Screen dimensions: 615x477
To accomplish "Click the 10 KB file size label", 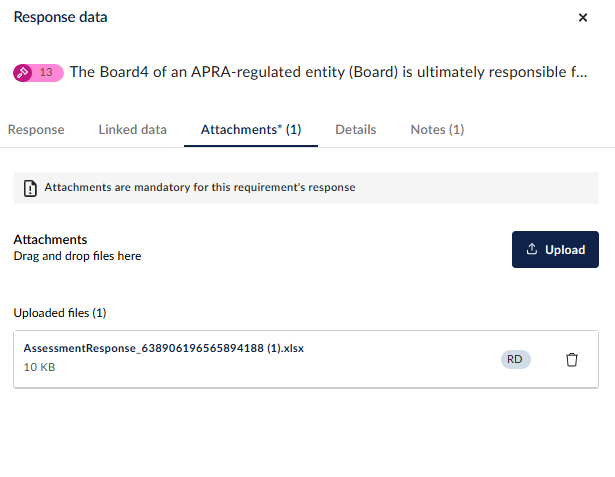I will point(39,367).
